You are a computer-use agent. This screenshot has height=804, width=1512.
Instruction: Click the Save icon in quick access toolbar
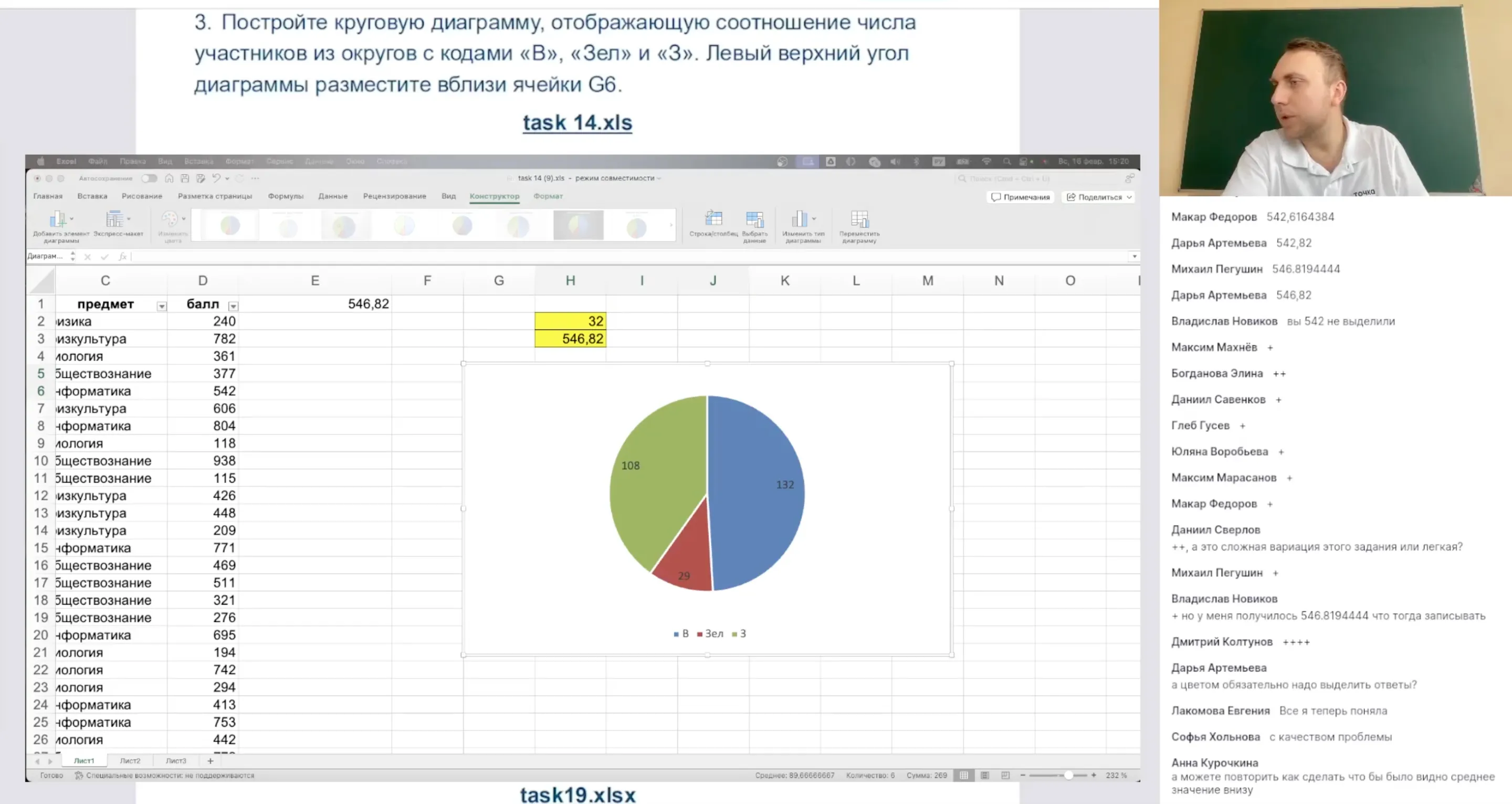[185, 178]
